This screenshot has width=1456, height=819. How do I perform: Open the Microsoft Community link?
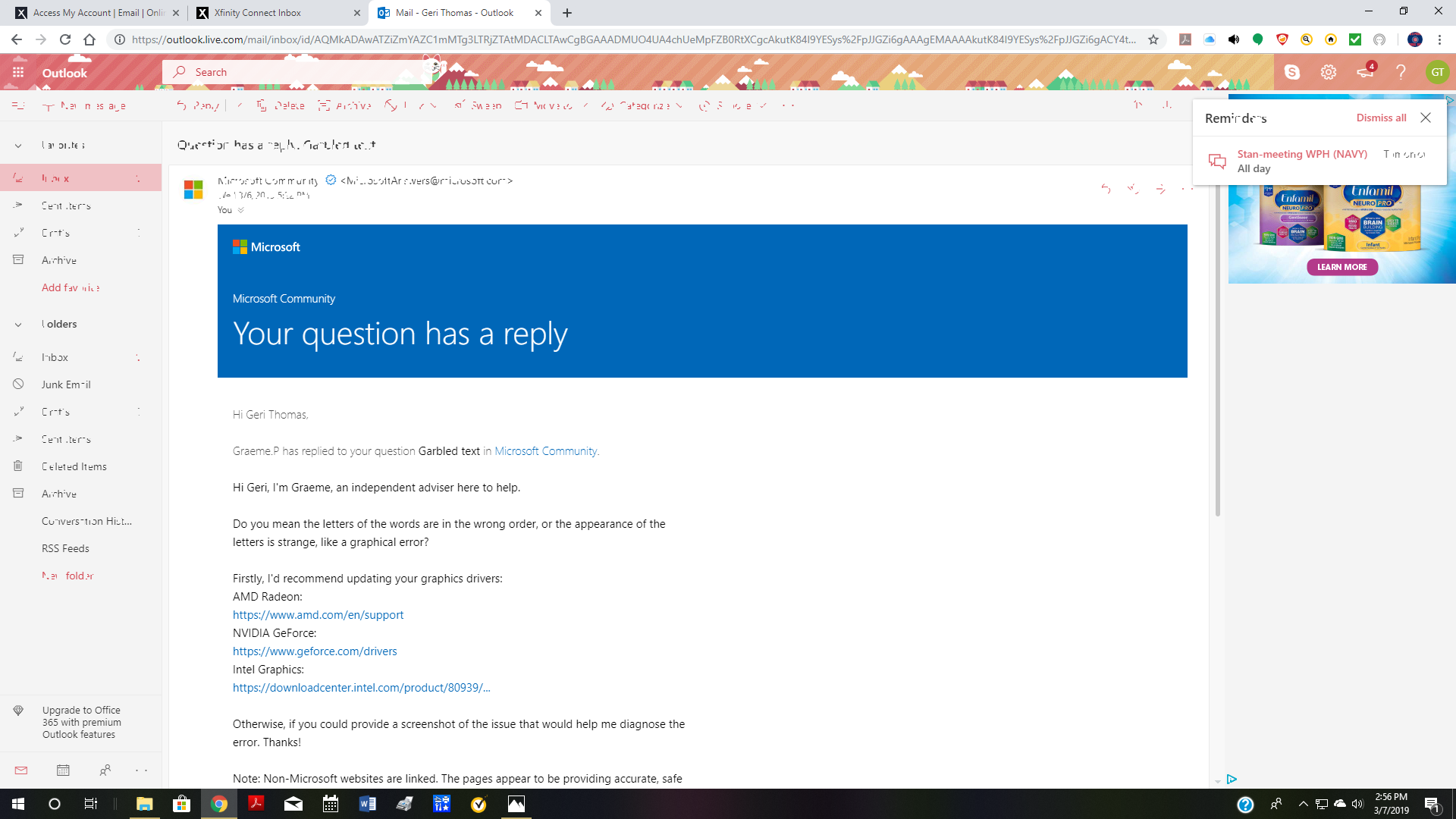(x=545, y=451)
